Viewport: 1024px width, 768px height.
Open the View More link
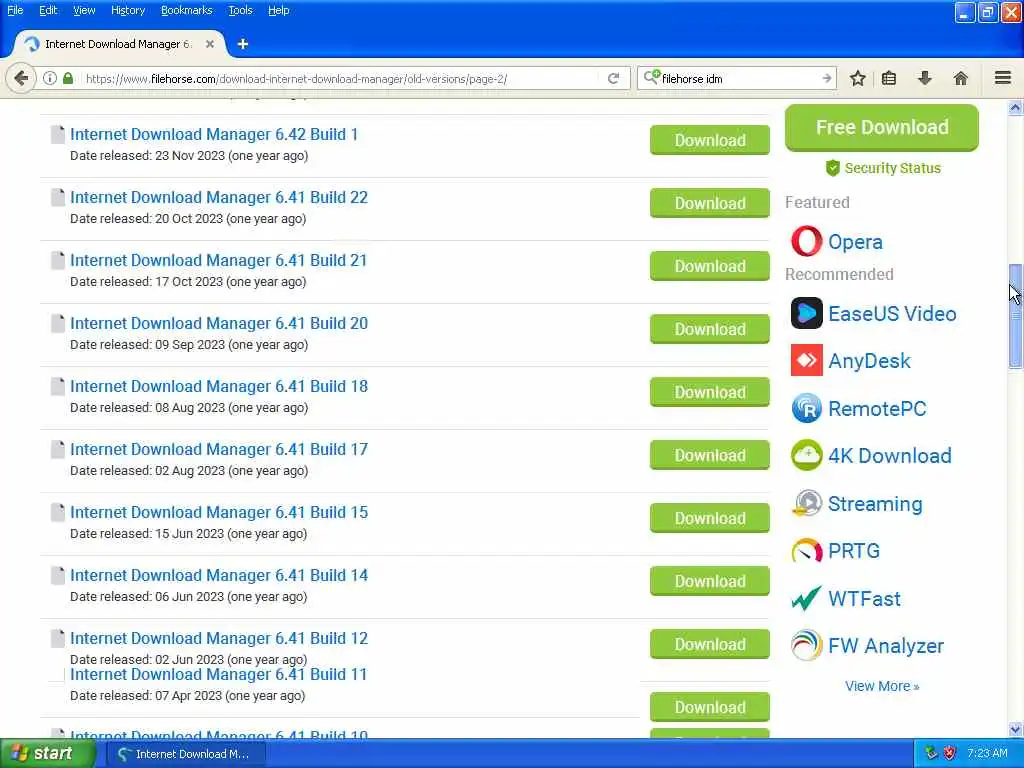click(882, 686)
